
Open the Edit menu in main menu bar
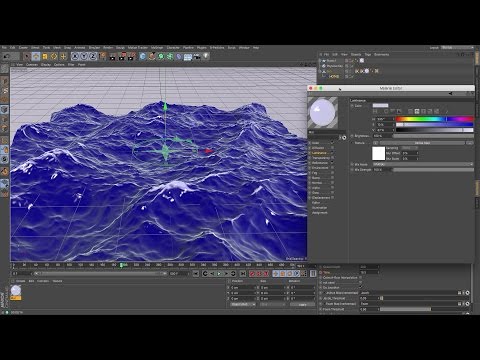pos(12,48)
